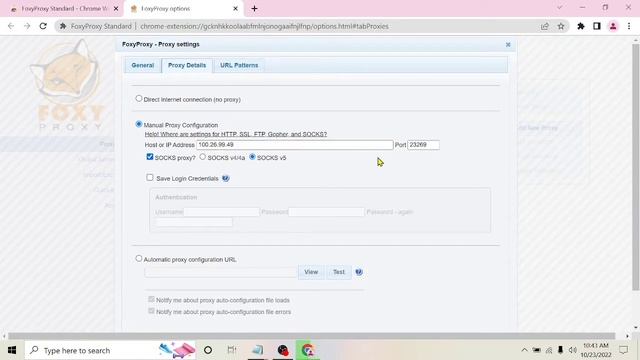Screen dimensions: 640x360
Task: Open network icon in system tray
Action: point(549,350)
